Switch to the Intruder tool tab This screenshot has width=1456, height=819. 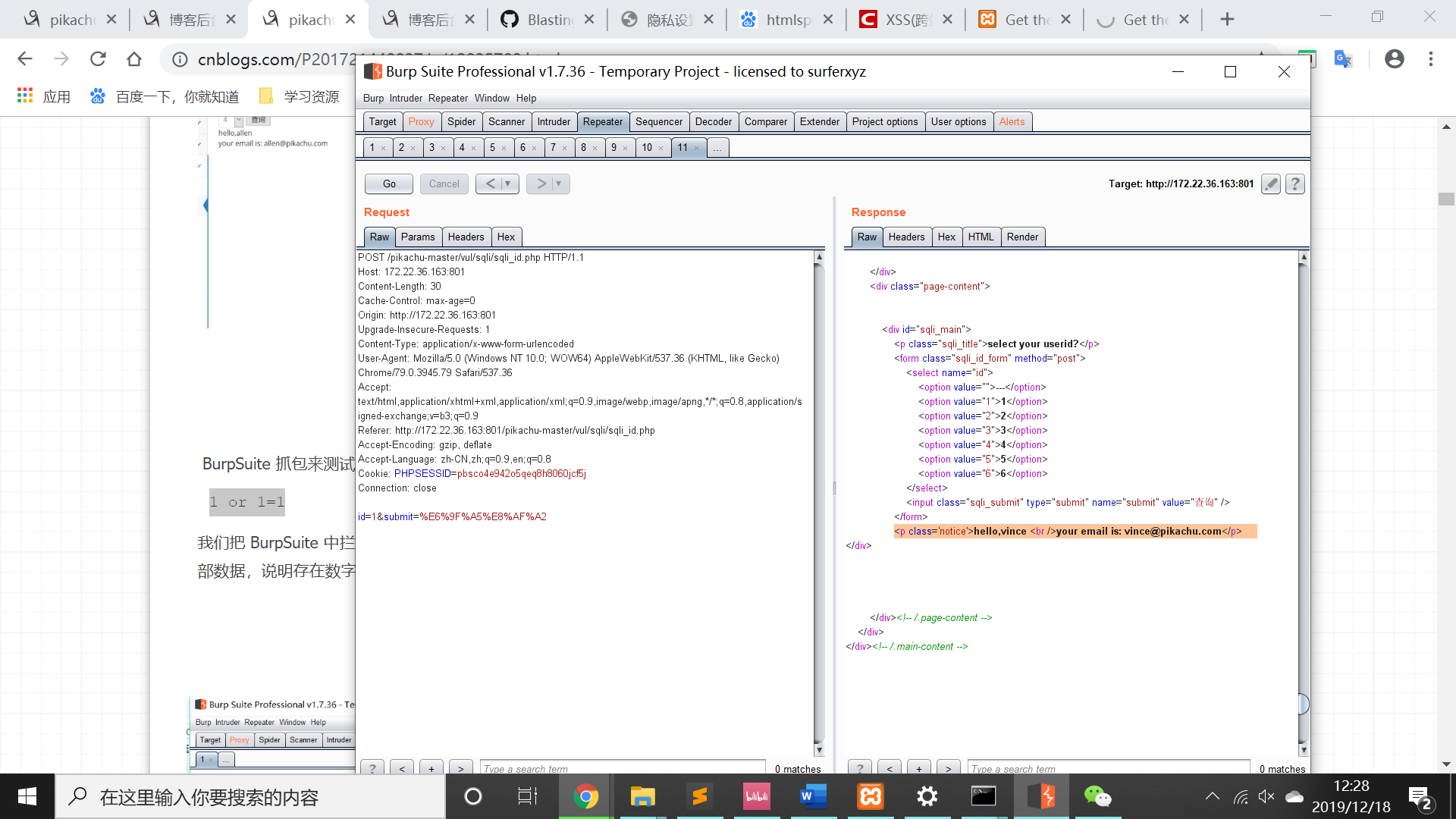coord(554,121)
